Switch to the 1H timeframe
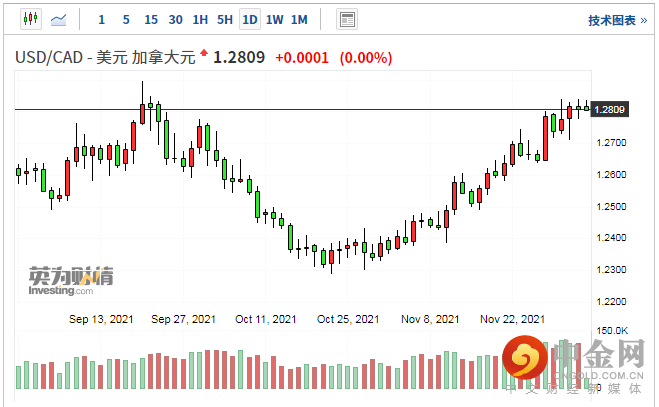The image size is (659, 407). click(200, 20)
